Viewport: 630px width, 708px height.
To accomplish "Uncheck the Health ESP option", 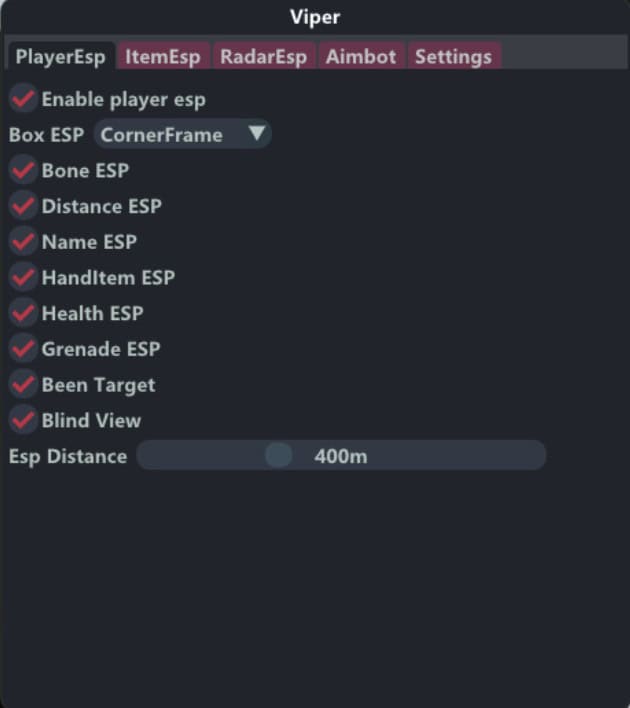I will tap(22, 314).
